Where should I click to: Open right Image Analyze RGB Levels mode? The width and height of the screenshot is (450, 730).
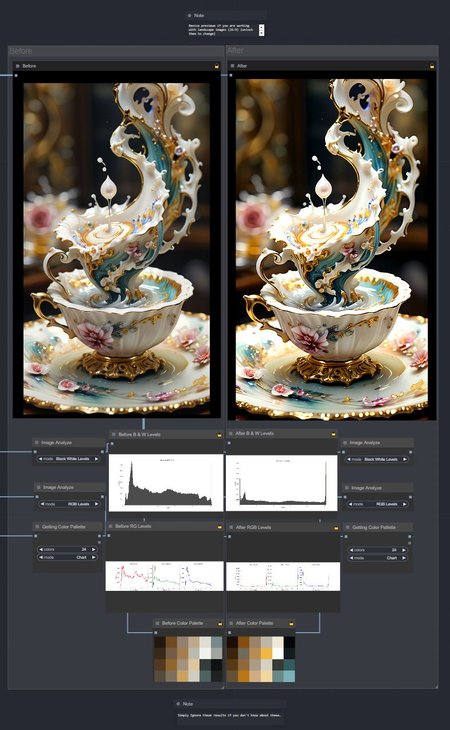pos(376,504)
